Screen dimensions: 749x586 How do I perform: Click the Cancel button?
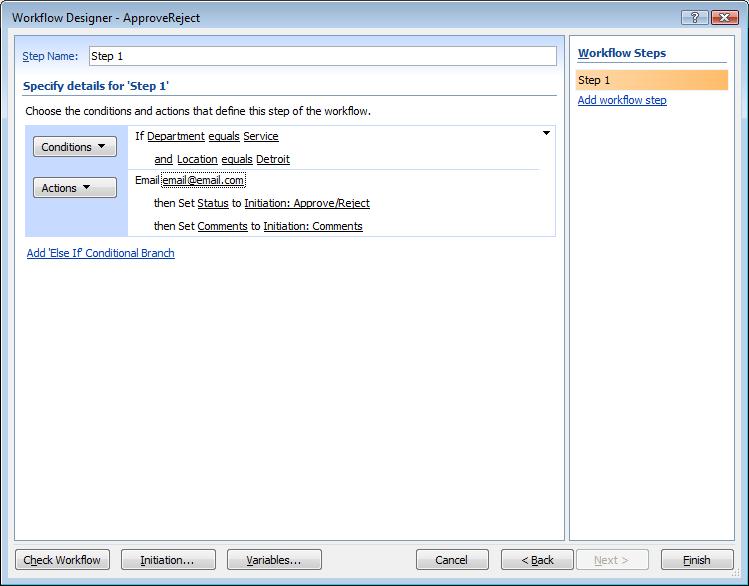pos(452,560)
